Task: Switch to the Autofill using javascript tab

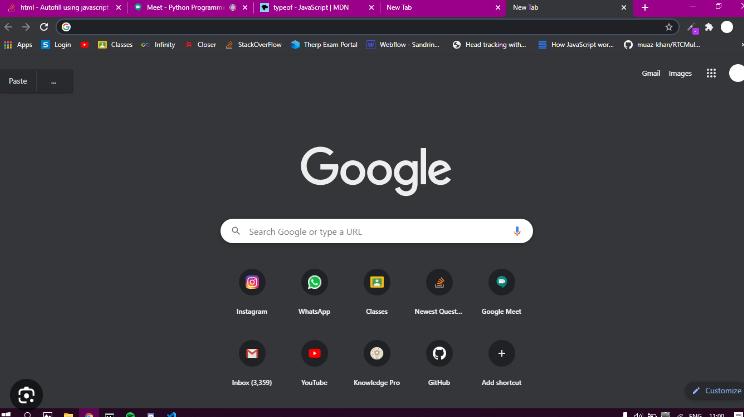Action: (64, 8)
